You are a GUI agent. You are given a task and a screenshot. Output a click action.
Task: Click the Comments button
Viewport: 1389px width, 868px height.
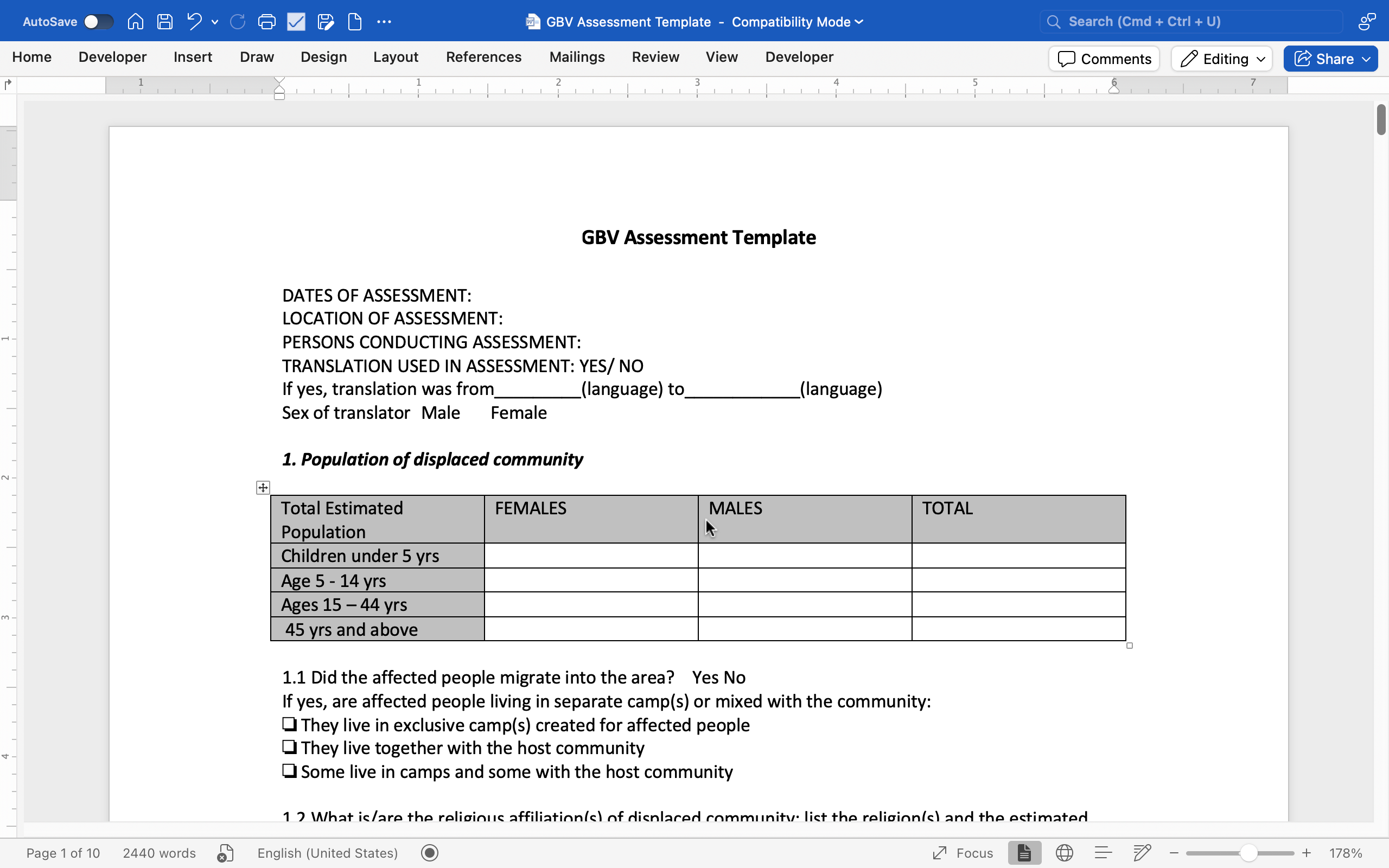[x=1104, y=59]
